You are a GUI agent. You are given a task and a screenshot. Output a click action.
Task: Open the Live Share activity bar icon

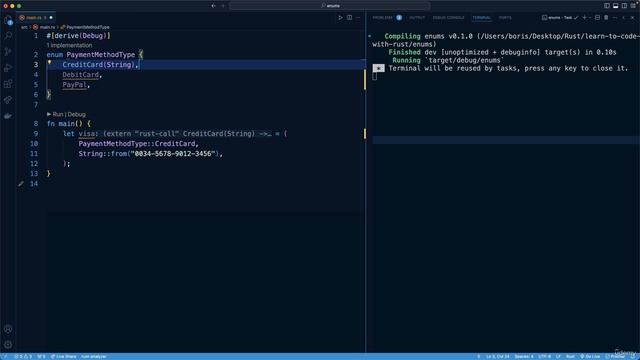[x=8, y=100]
